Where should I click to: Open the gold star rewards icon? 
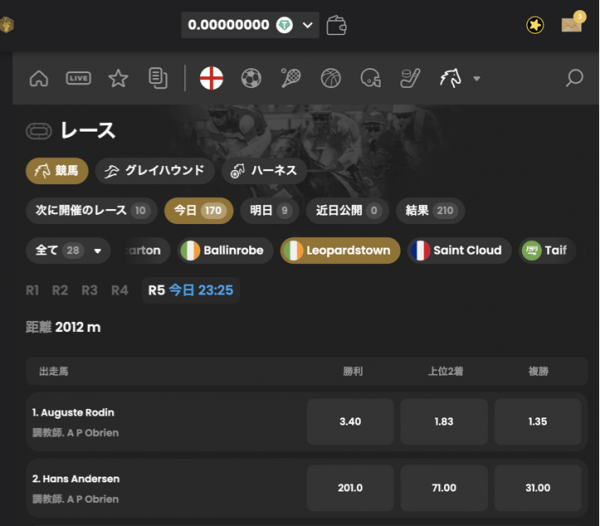(x=535, y=25)
